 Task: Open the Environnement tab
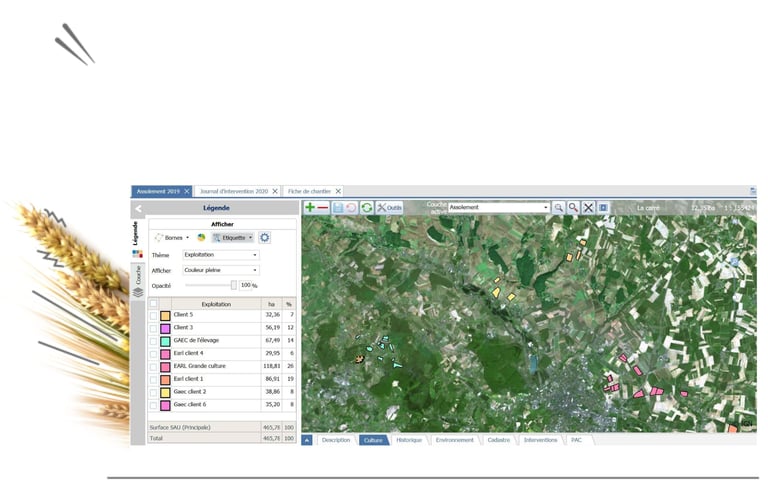(x=455, y=440)
